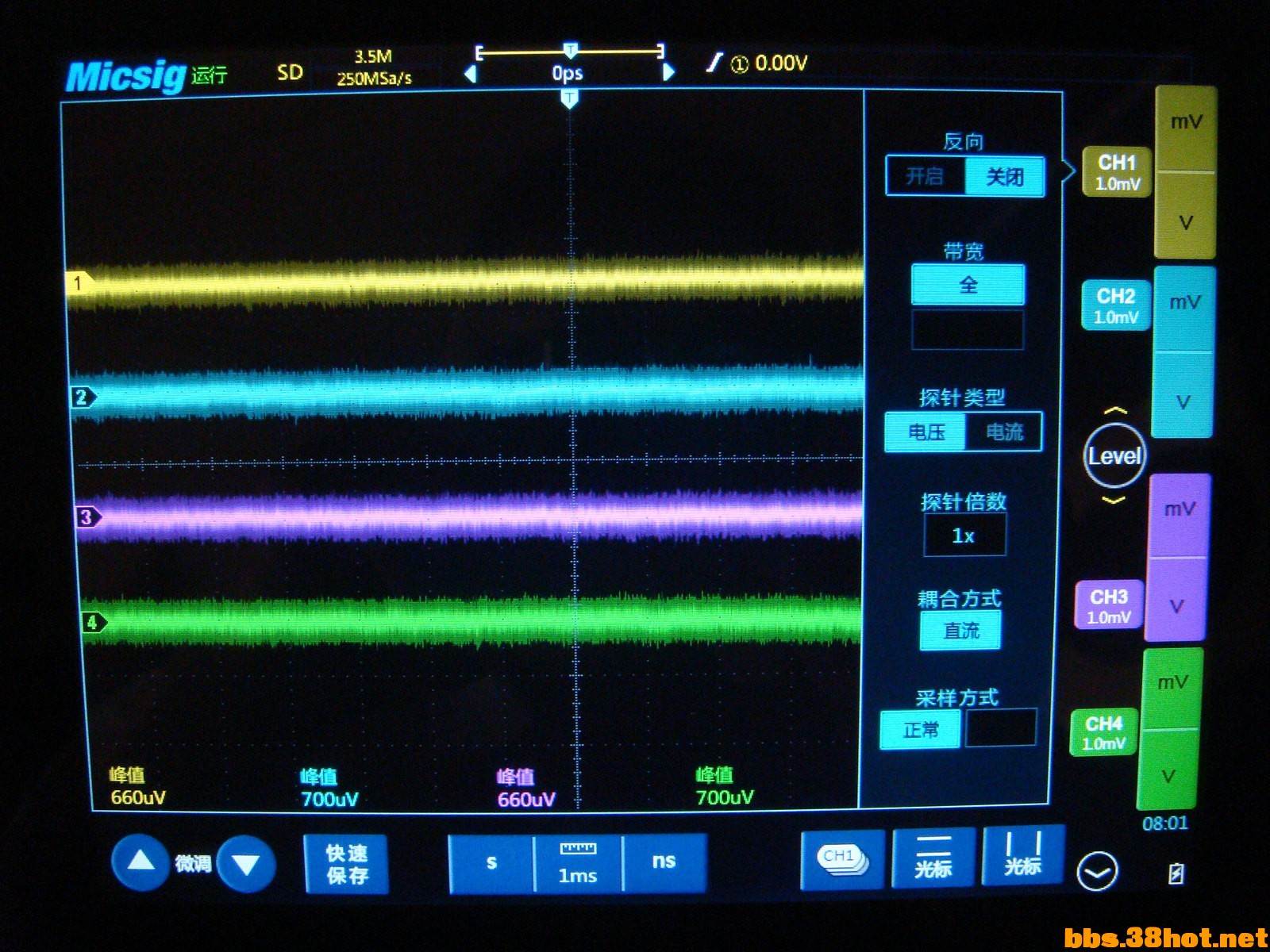This screenshot has height=952, width=1270.
Task: Select the s timebase unit button
Action: pos(492,862)
